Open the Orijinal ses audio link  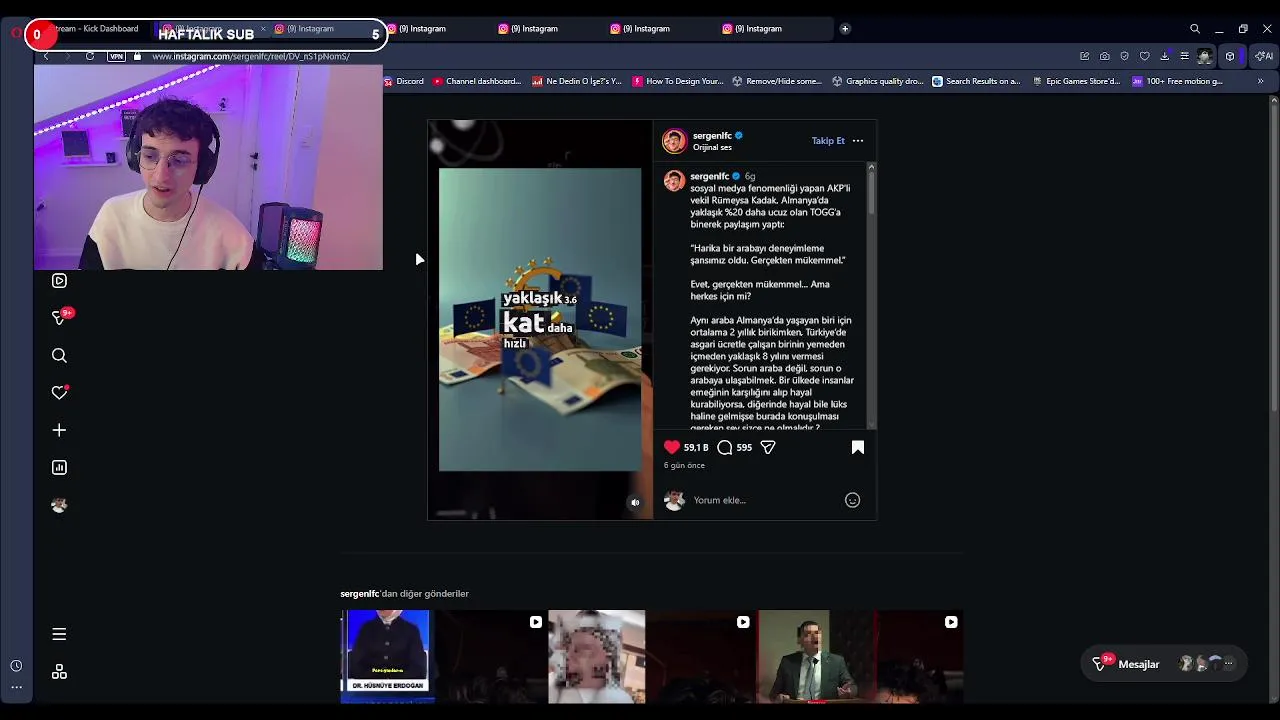click(x=712, y=147)
